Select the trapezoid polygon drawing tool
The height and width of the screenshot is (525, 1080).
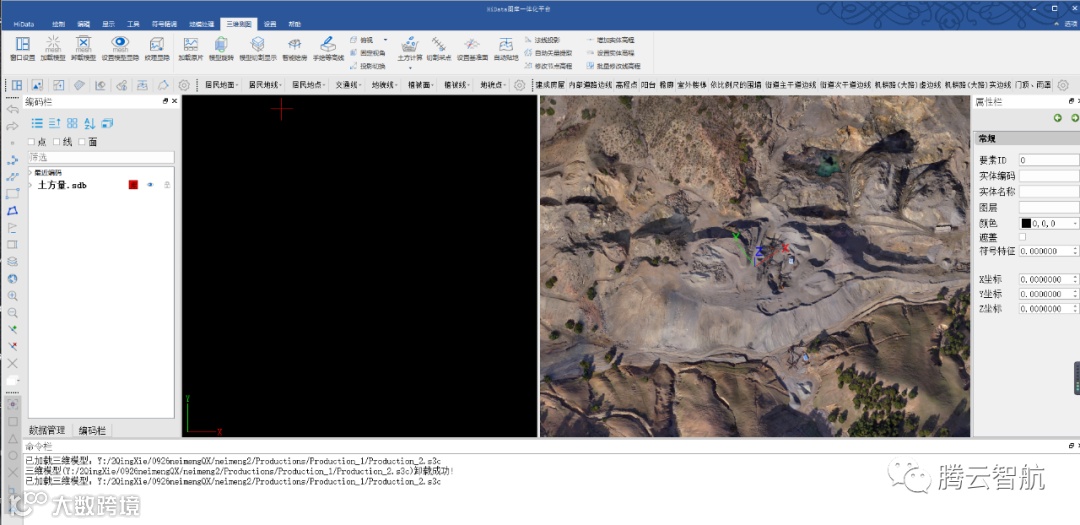click(x=12, y=210)
